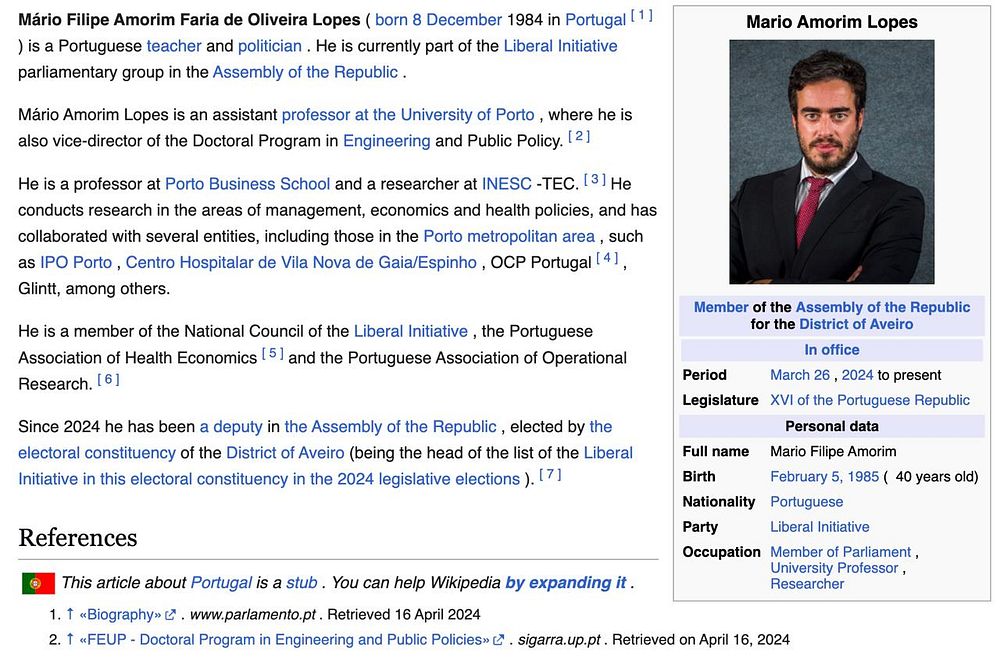Viewport: 1000px width, 657px height.
Task: Open 'Liberal Initiative' link in the opening paragraph
Action: [x=561, y=46]
